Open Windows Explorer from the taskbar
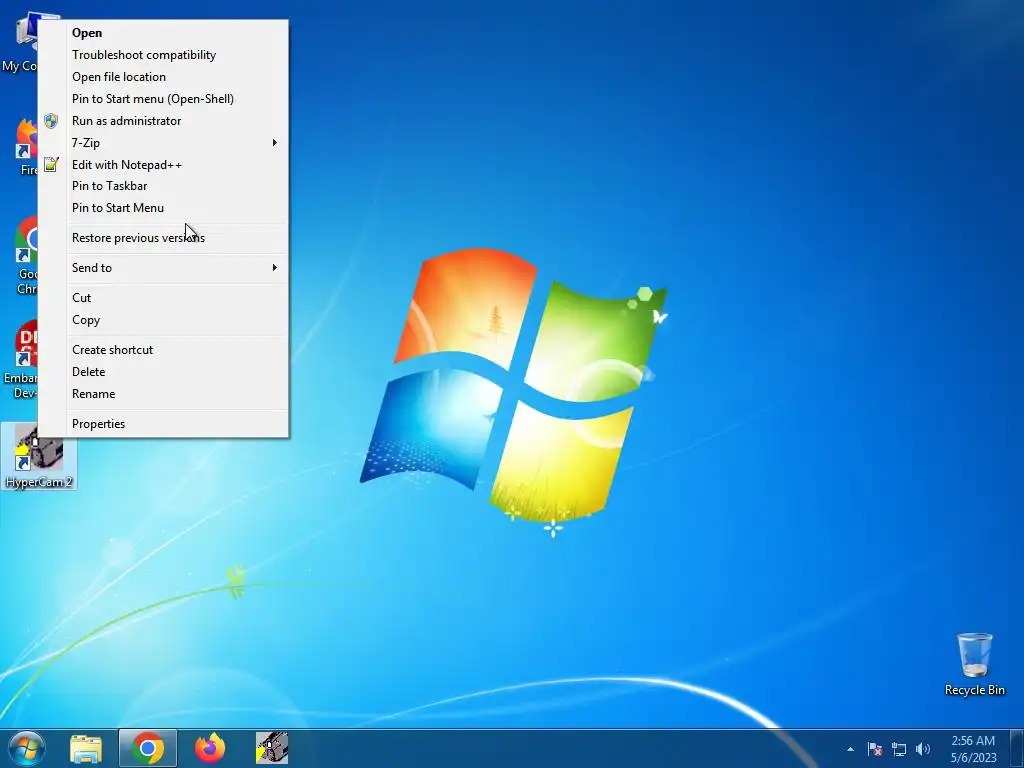This screenshot has width=1024, height=768. [86, 748]
